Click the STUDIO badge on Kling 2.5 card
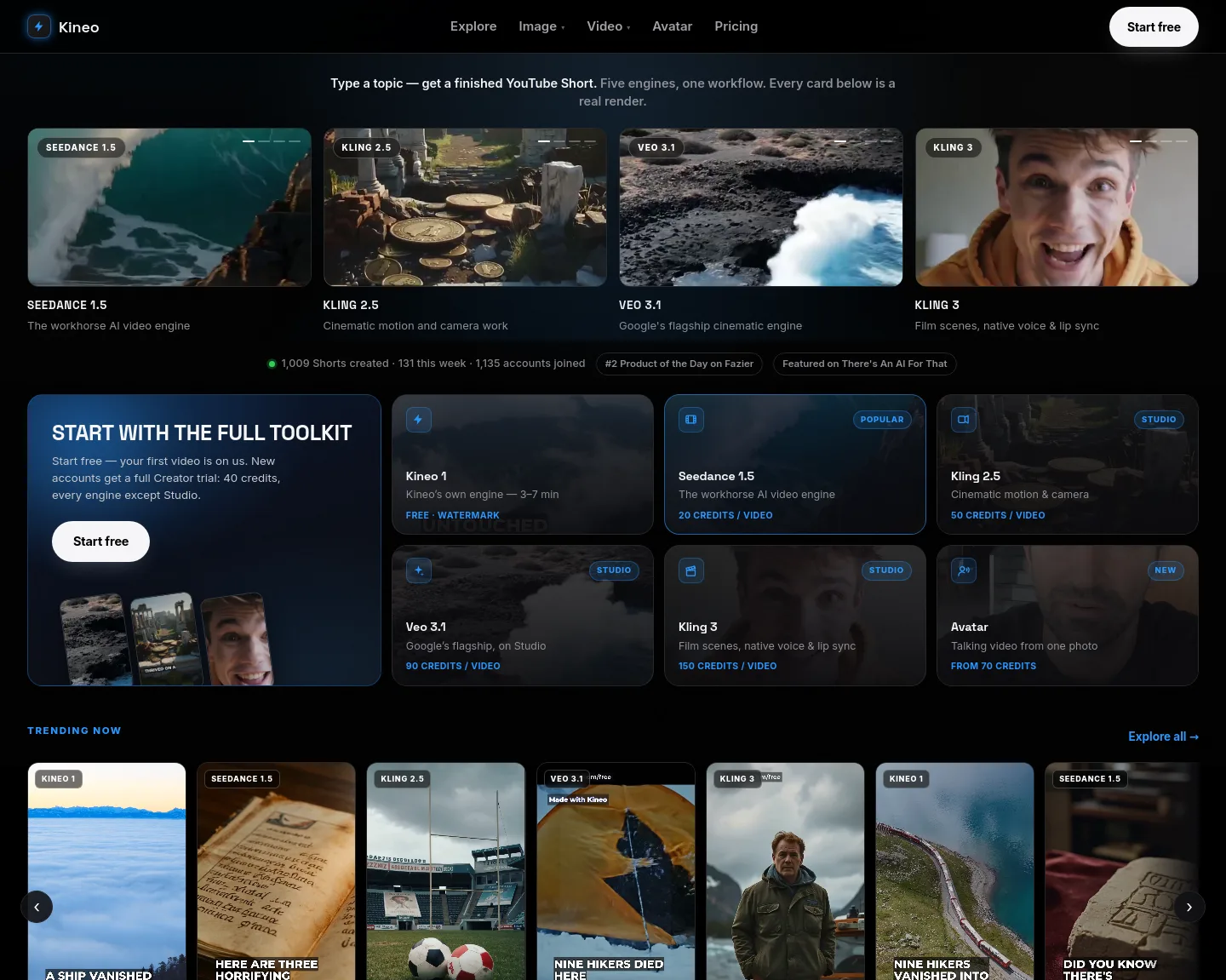The height and width of the screenshot is (980, 1226). [1159, 420]
